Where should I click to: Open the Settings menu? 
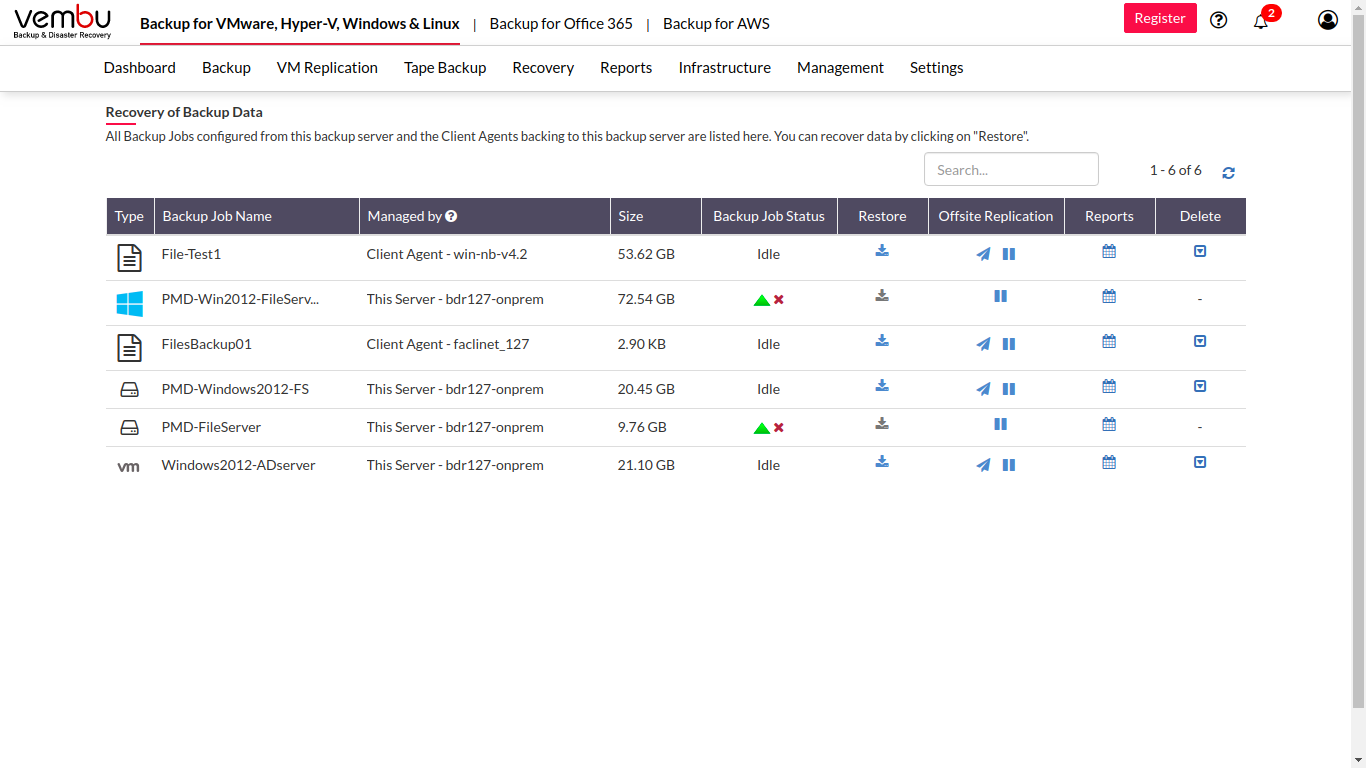tap(937, 68)
